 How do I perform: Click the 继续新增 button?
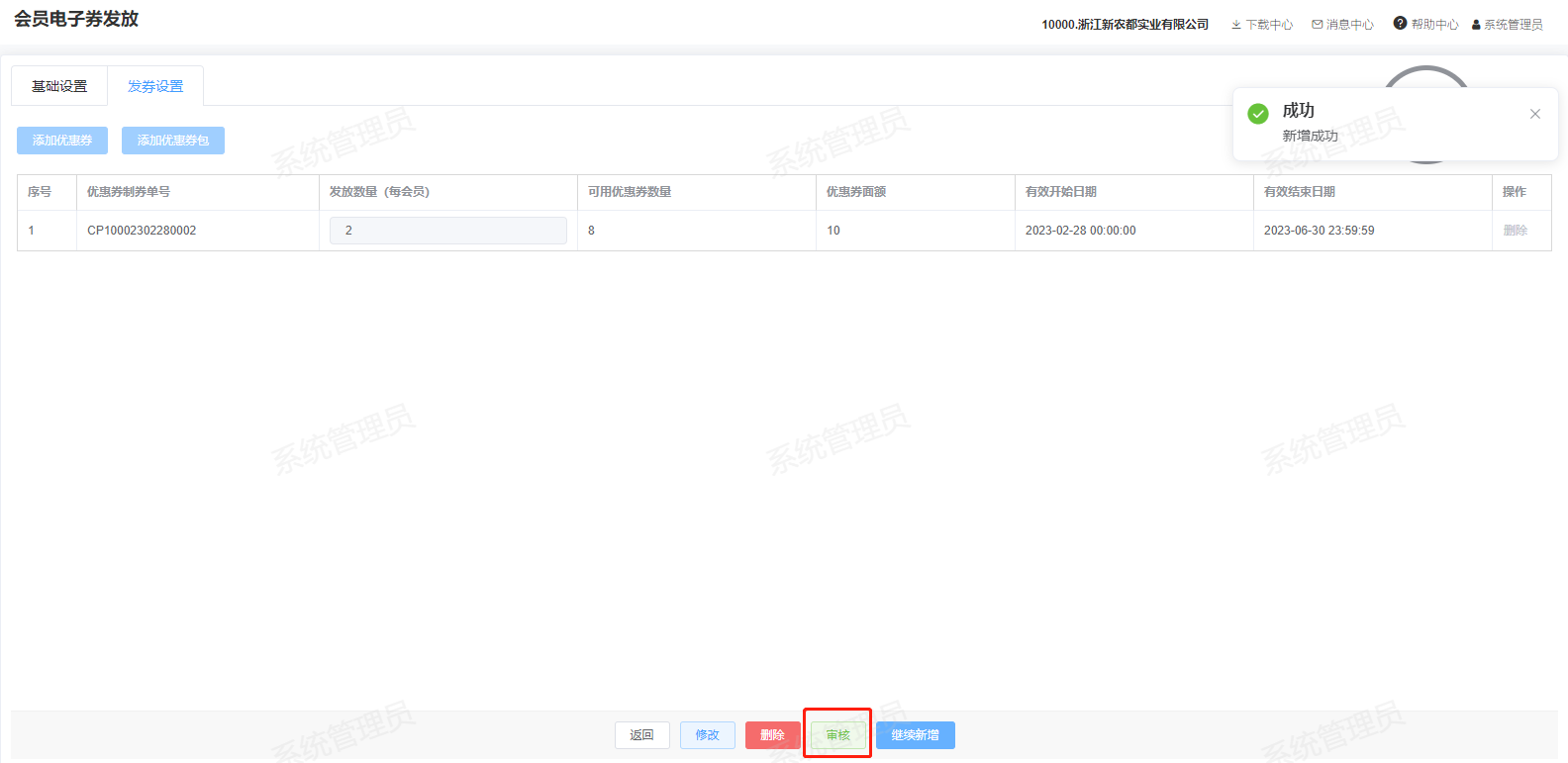[x=916, y=735]
